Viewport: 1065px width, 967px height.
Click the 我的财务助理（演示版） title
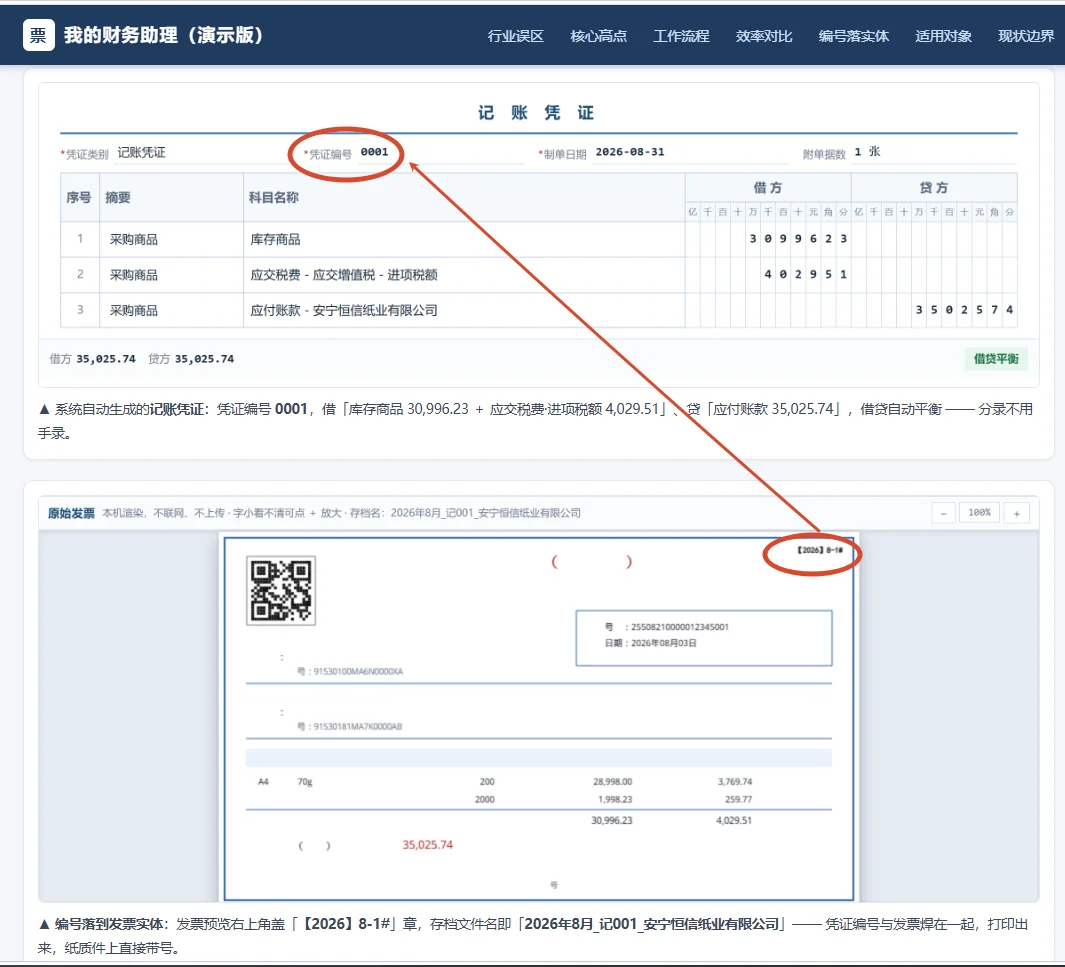point(164,35)
